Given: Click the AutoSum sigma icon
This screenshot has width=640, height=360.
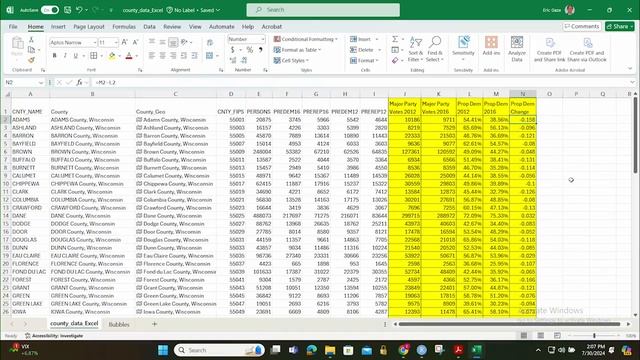Looking at the screenshot, I should [395, 39].
